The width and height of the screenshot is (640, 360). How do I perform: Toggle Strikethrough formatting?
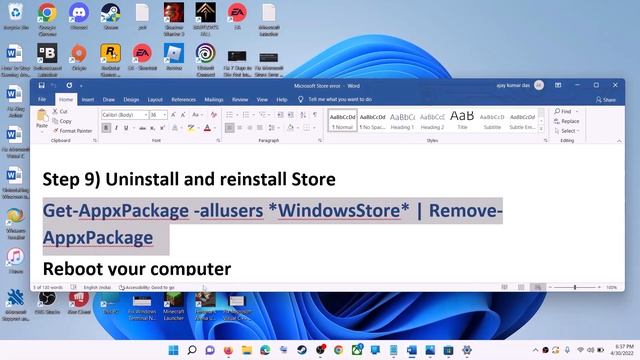tap(142, 128)
